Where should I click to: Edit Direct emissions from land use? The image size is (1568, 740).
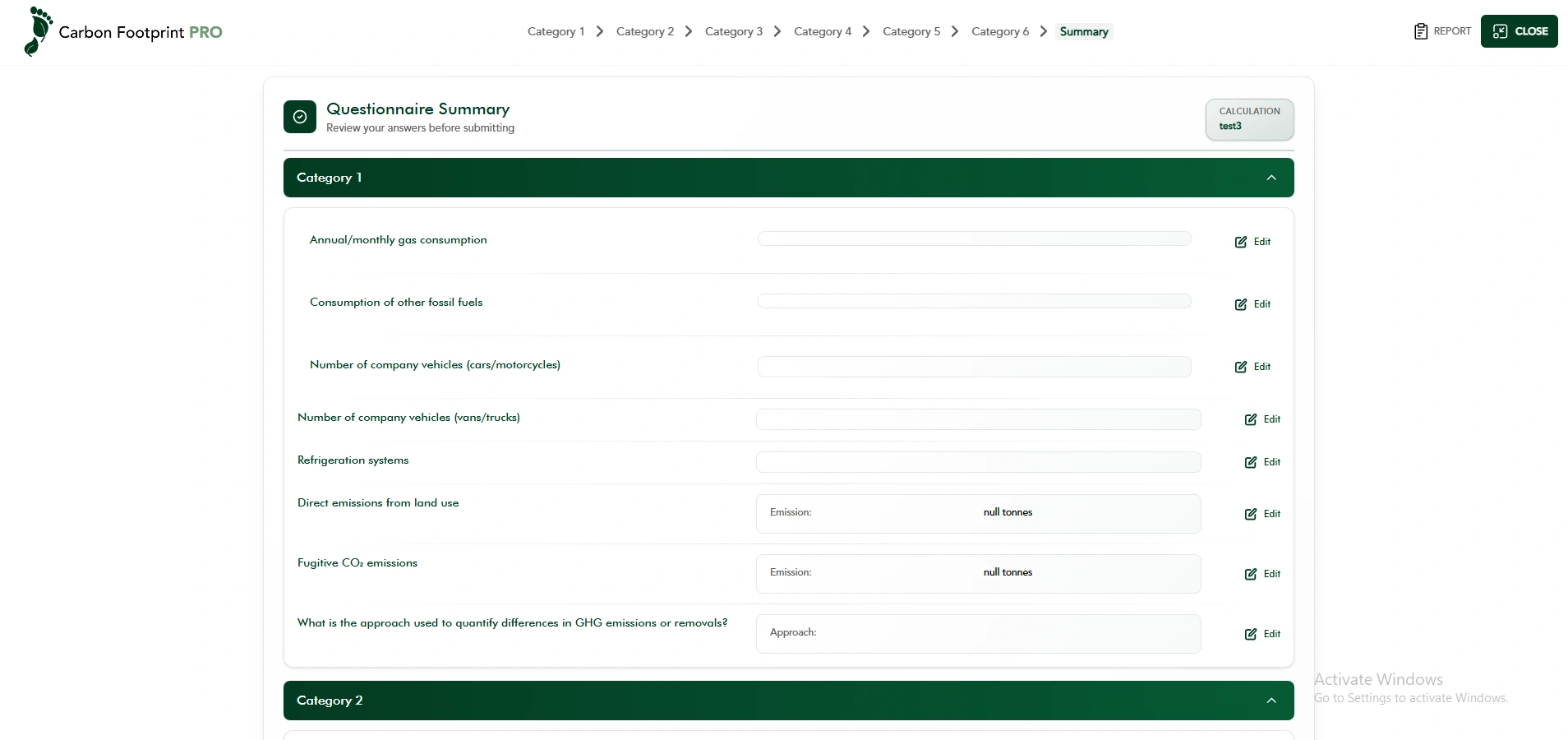pos(1262,514)
